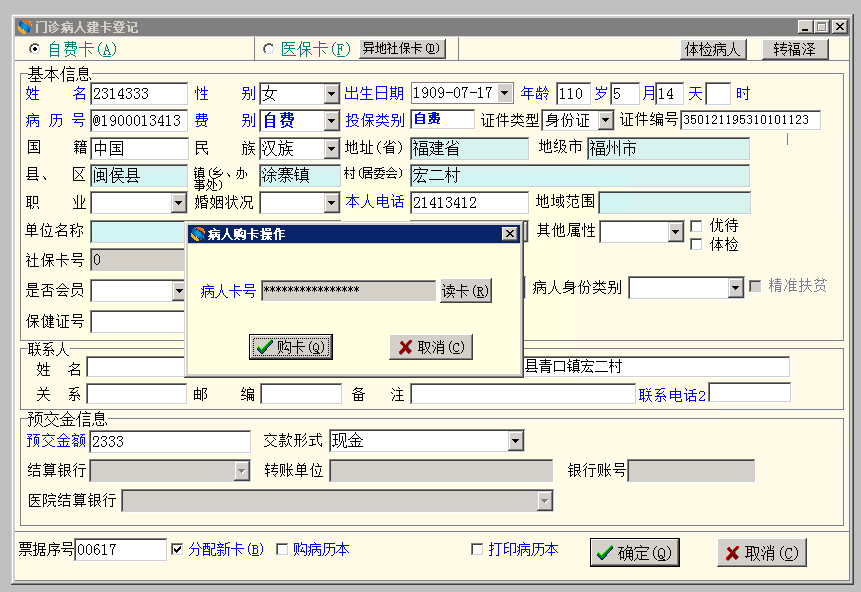Cancel the card purchase dialog with 取消(C)

coord(431,347)
